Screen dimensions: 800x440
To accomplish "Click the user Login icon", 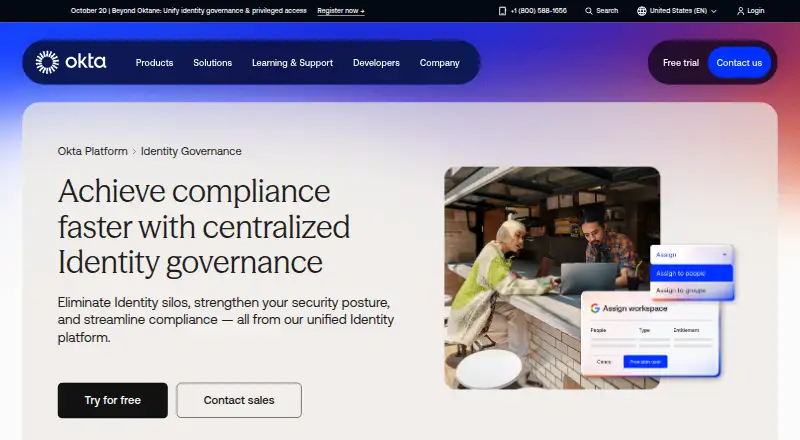I will click(x=740, y=11).
